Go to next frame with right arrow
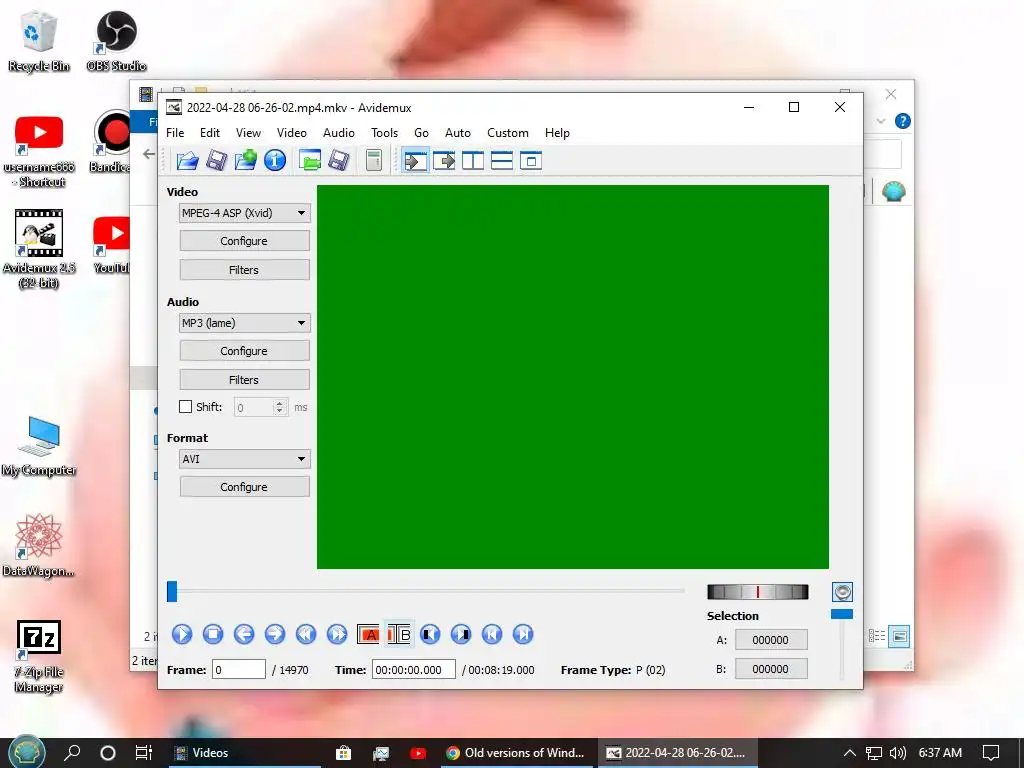This screenshot has height=768, width=1024. 275,634
